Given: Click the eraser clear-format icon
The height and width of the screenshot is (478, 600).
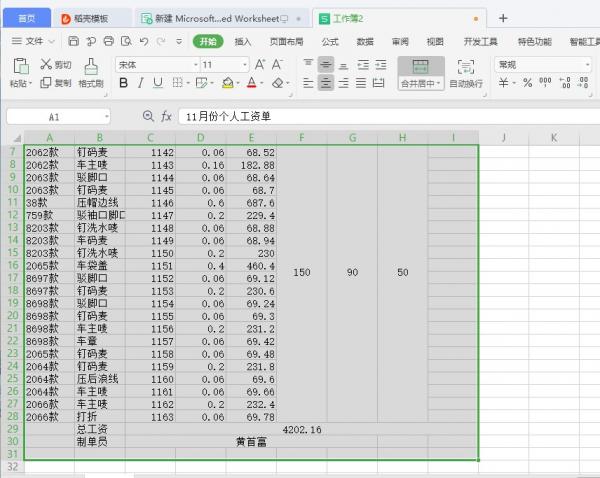Looking at the screenshot, I should (278, 83).
